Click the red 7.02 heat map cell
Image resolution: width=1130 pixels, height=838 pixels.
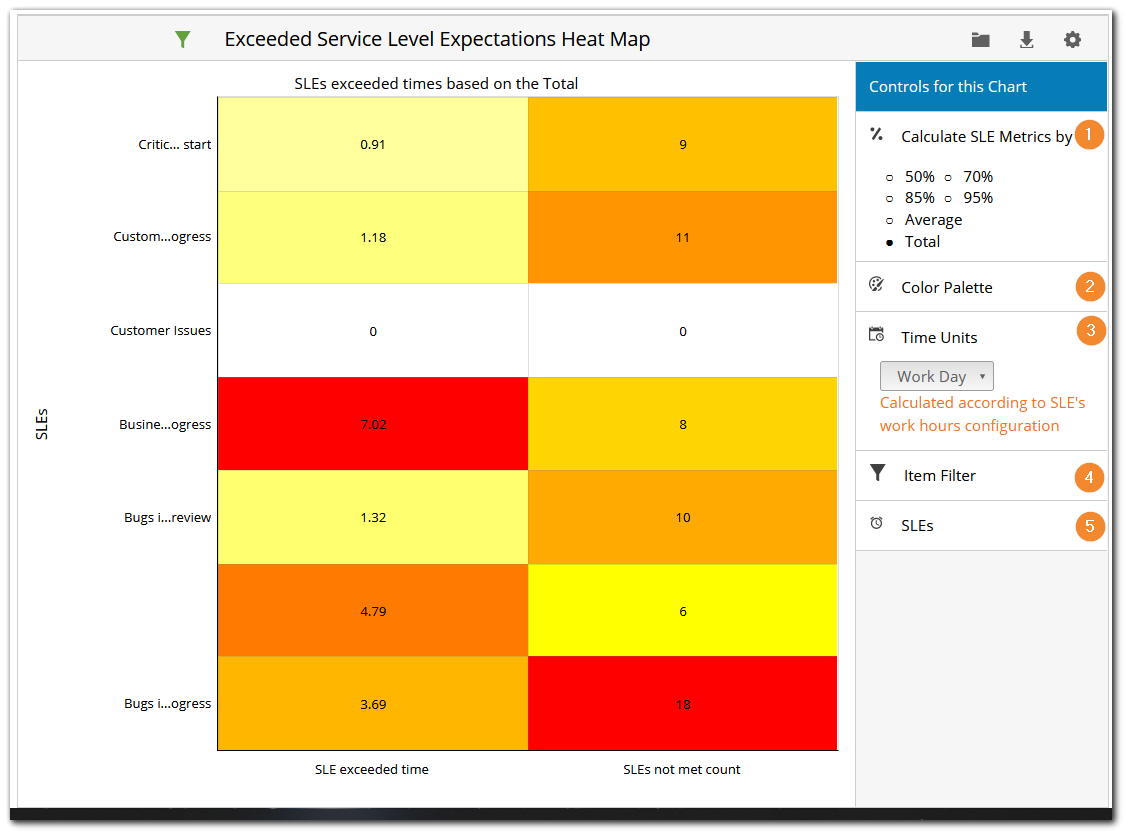pyautogui.click(x=373, y=424)
